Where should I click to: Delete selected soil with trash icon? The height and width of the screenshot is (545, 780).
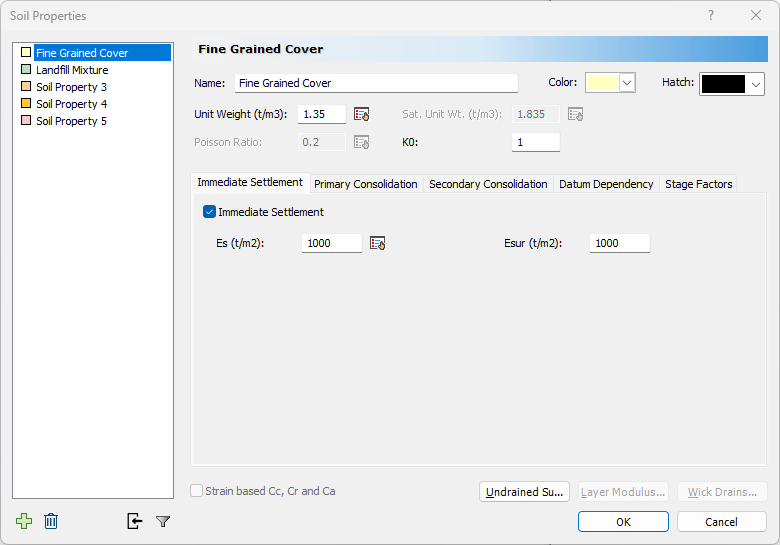coord(51,521)
